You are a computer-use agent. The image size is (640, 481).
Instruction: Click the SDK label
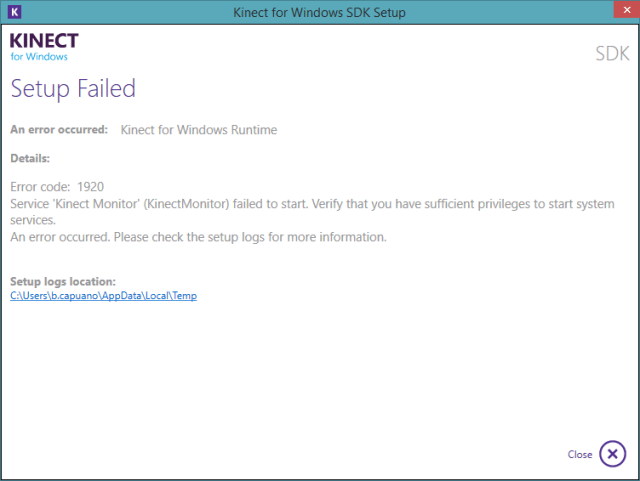click(612, 54)
